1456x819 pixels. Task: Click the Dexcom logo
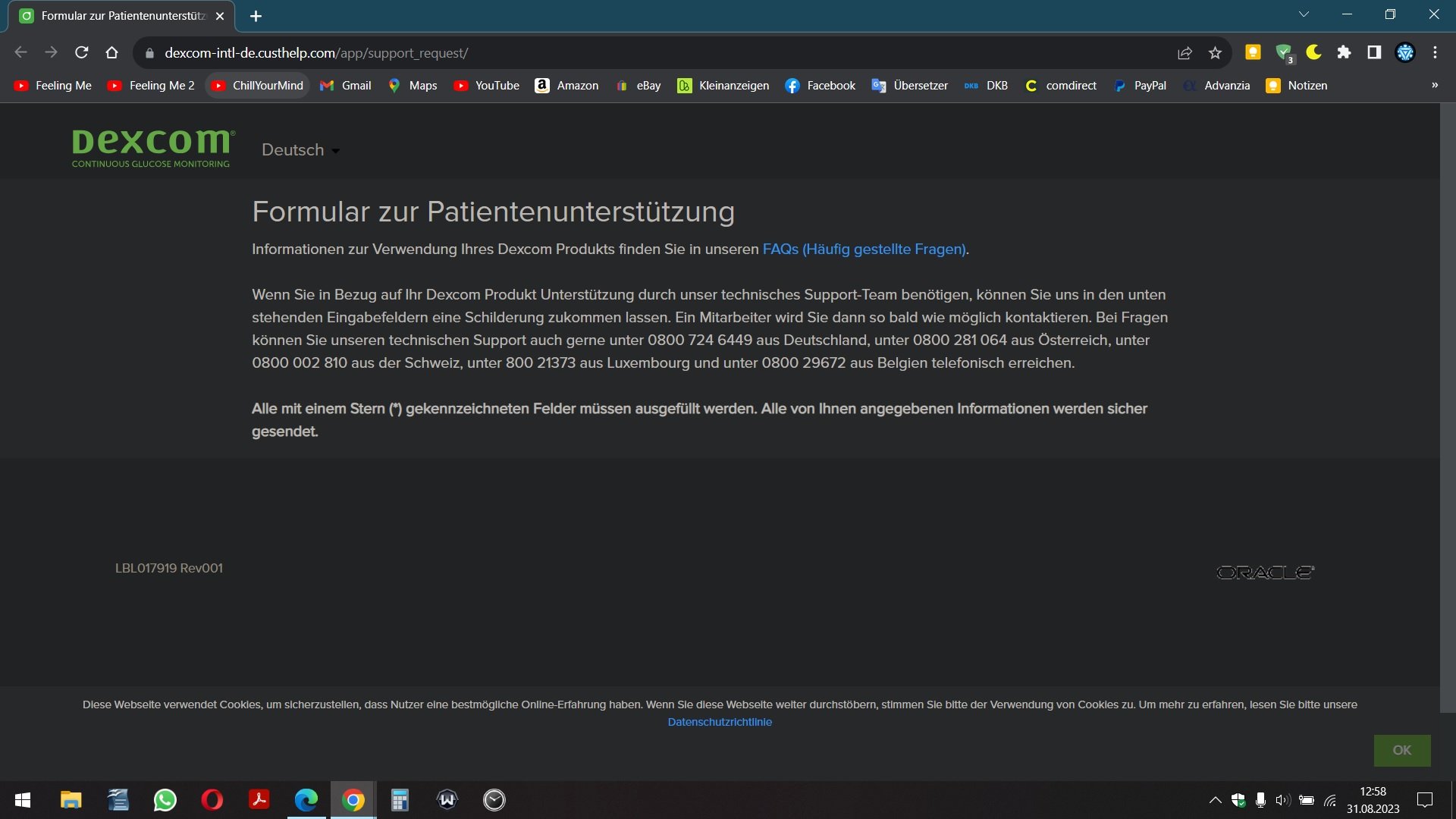coord(152,147)
